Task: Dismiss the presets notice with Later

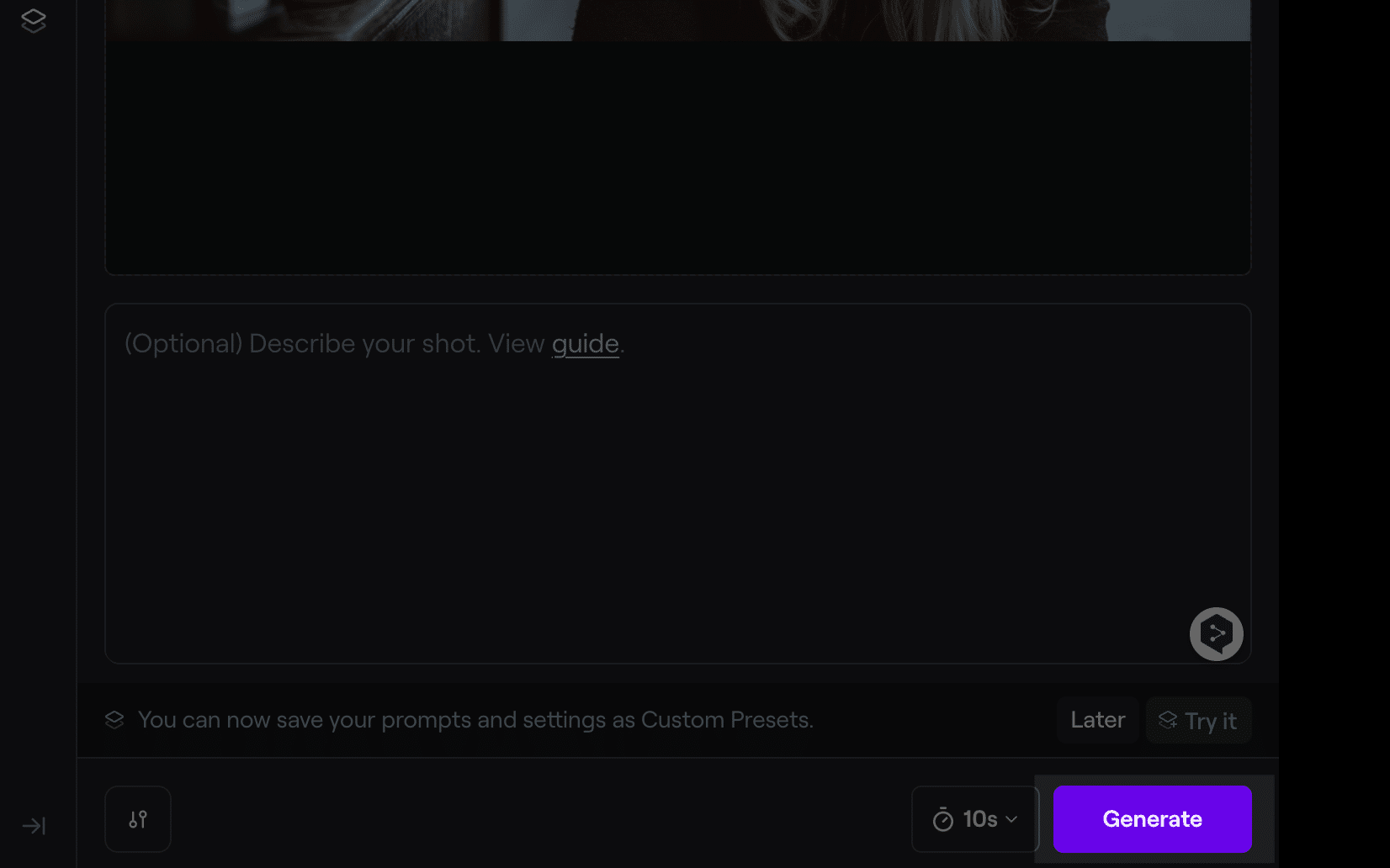Action: point(1097,720)
